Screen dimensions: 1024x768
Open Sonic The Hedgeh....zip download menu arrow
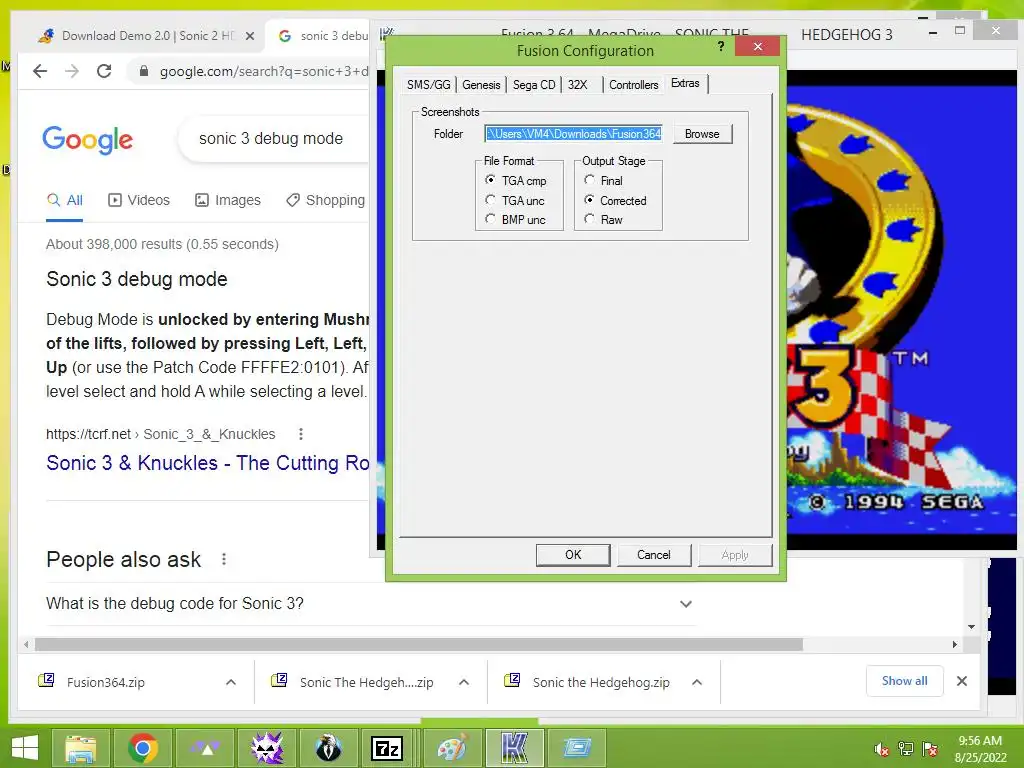464,682
